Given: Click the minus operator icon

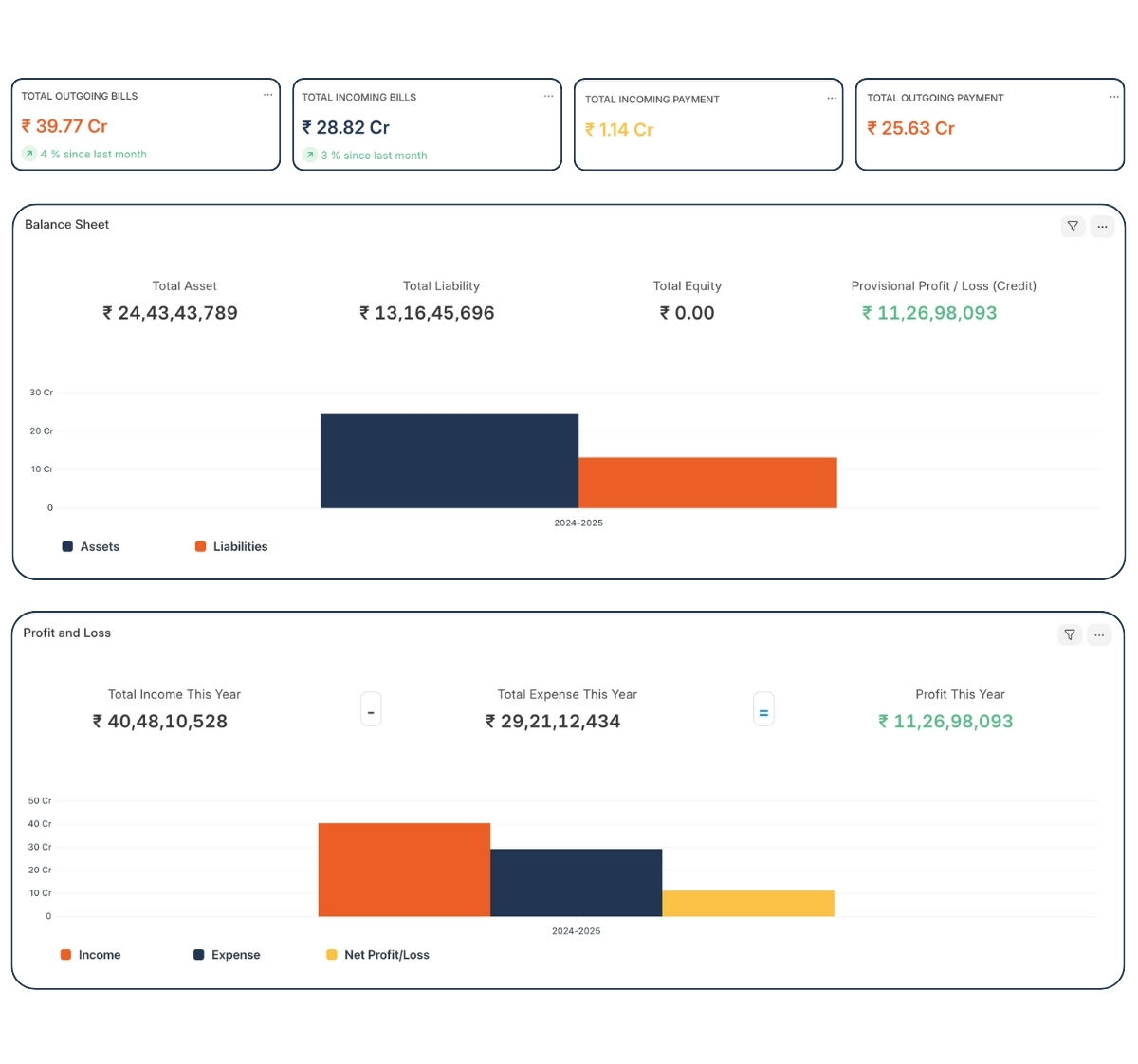Looking at the screenshot, I should [371, 711].
